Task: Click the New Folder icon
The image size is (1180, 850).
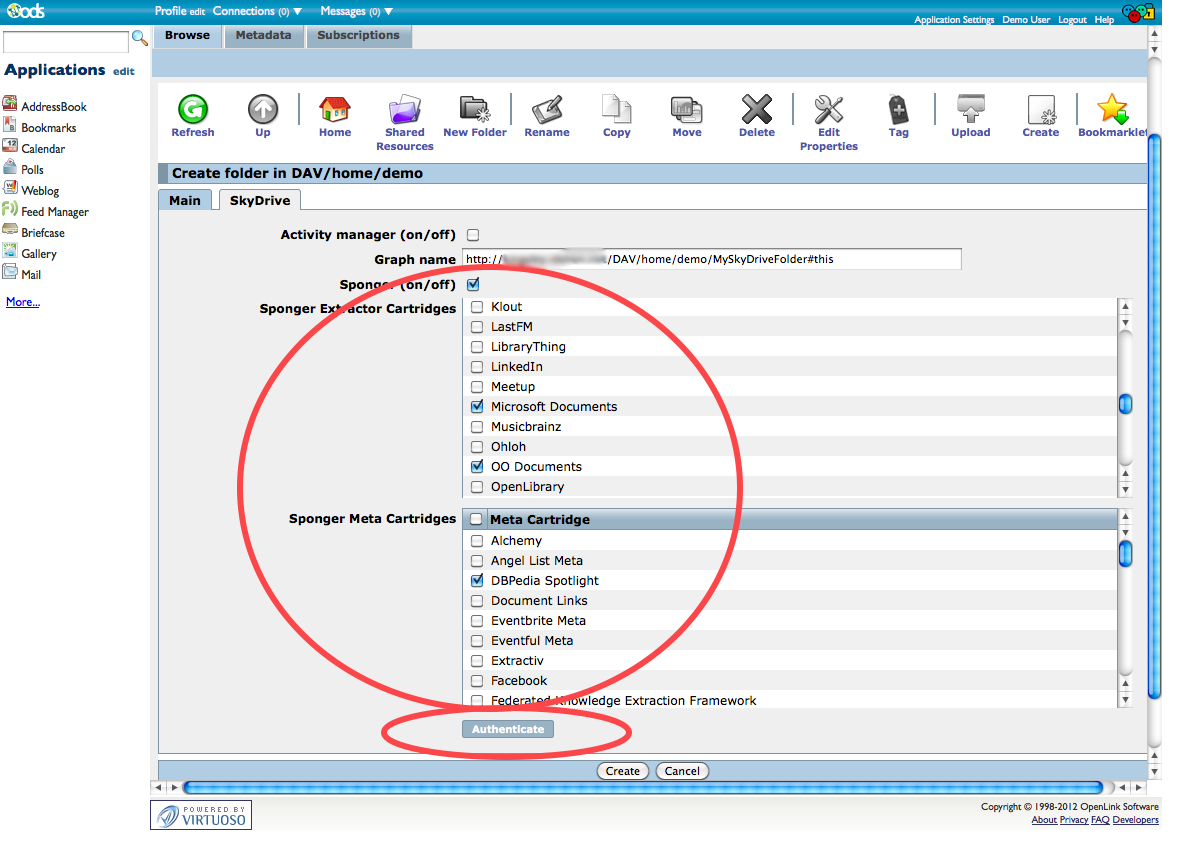Action: click(x=475, y=109)
